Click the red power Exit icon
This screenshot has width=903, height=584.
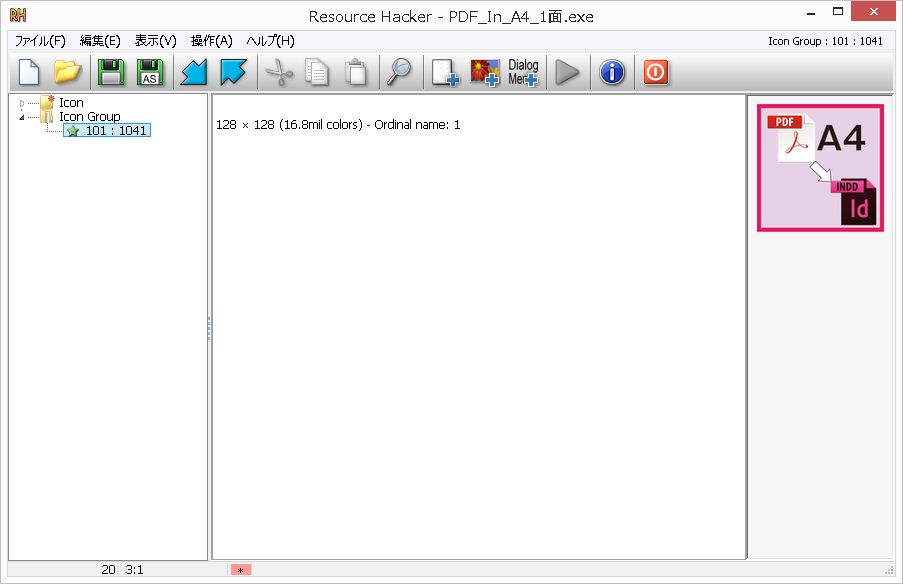(x=656, y=73)
